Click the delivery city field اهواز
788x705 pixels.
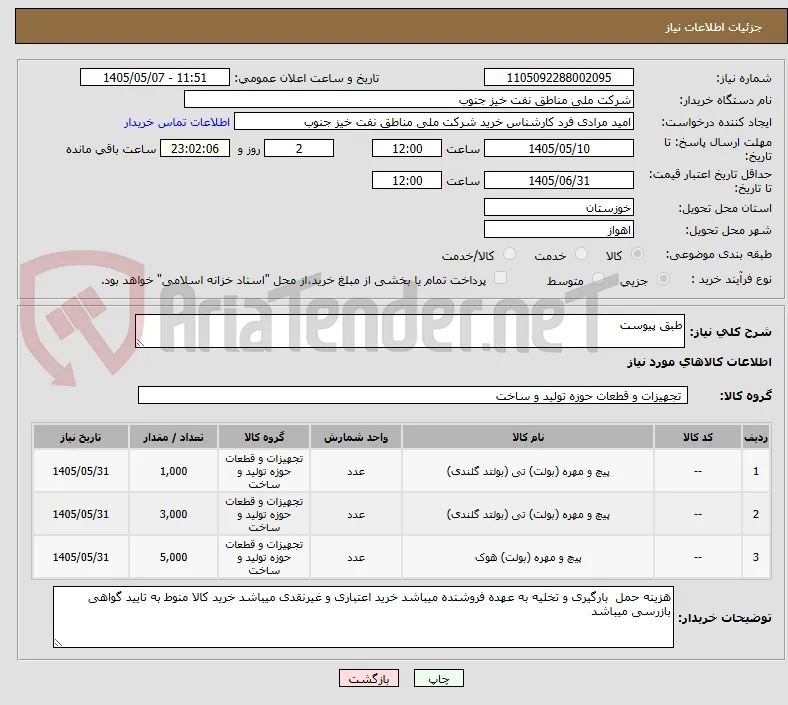point(558,229)
